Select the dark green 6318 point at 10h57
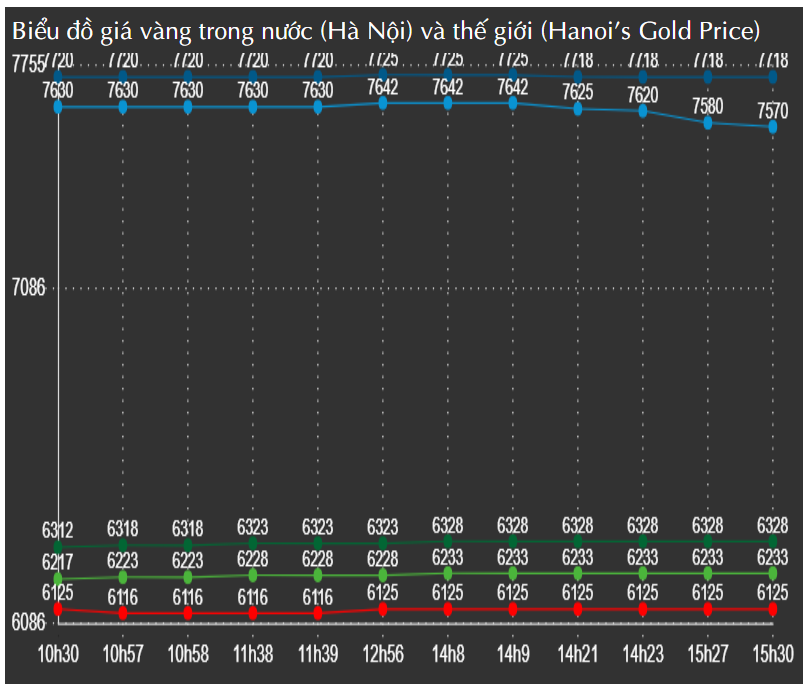This screenshot has width=808, height=689. coord(123,545)
